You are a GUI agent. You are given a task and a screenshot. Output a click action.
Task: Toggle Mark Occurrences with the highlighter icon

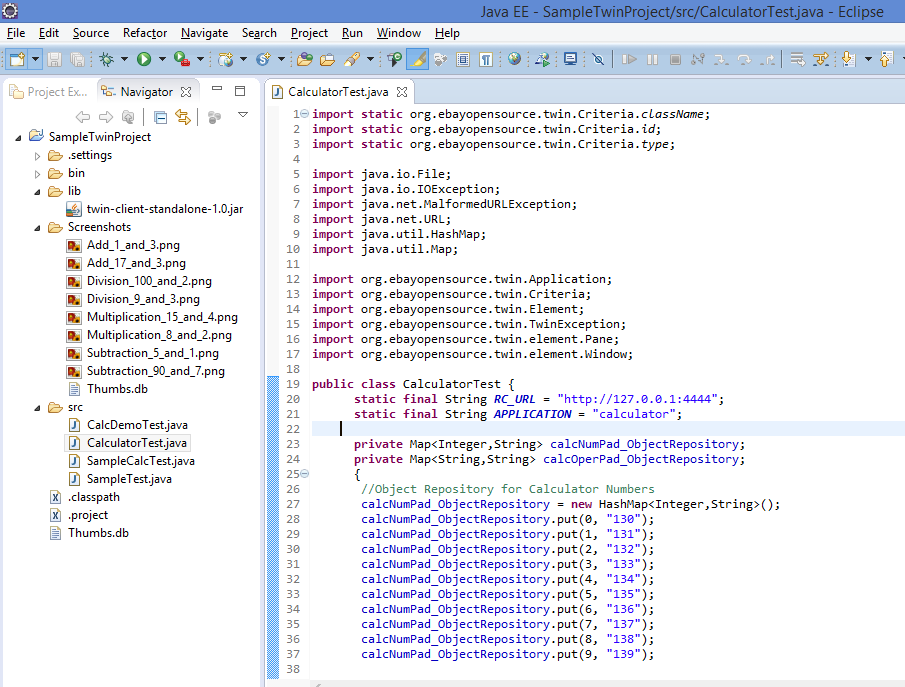pos(417,59)
